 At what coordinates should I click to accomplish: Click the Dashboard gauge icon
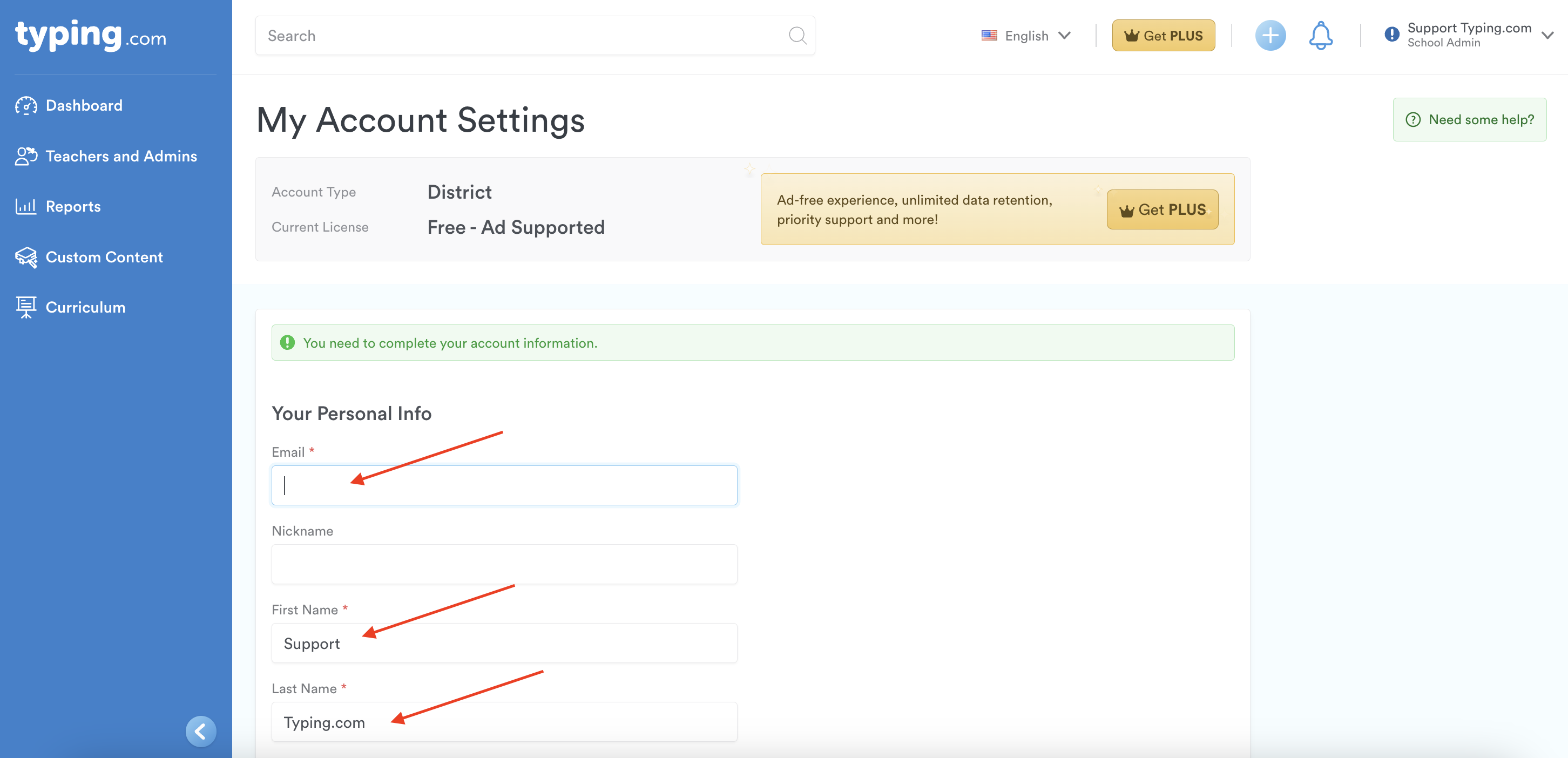click(x=25, y=105)
